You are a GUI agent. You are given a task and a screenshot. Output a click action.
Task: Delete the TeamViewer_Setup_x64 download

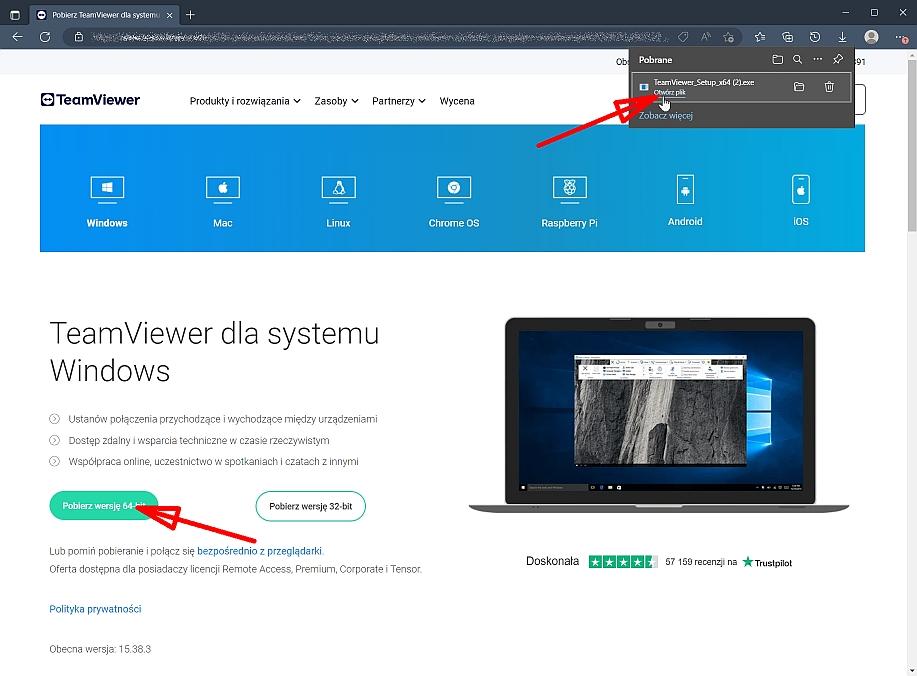tap(829, 87)
